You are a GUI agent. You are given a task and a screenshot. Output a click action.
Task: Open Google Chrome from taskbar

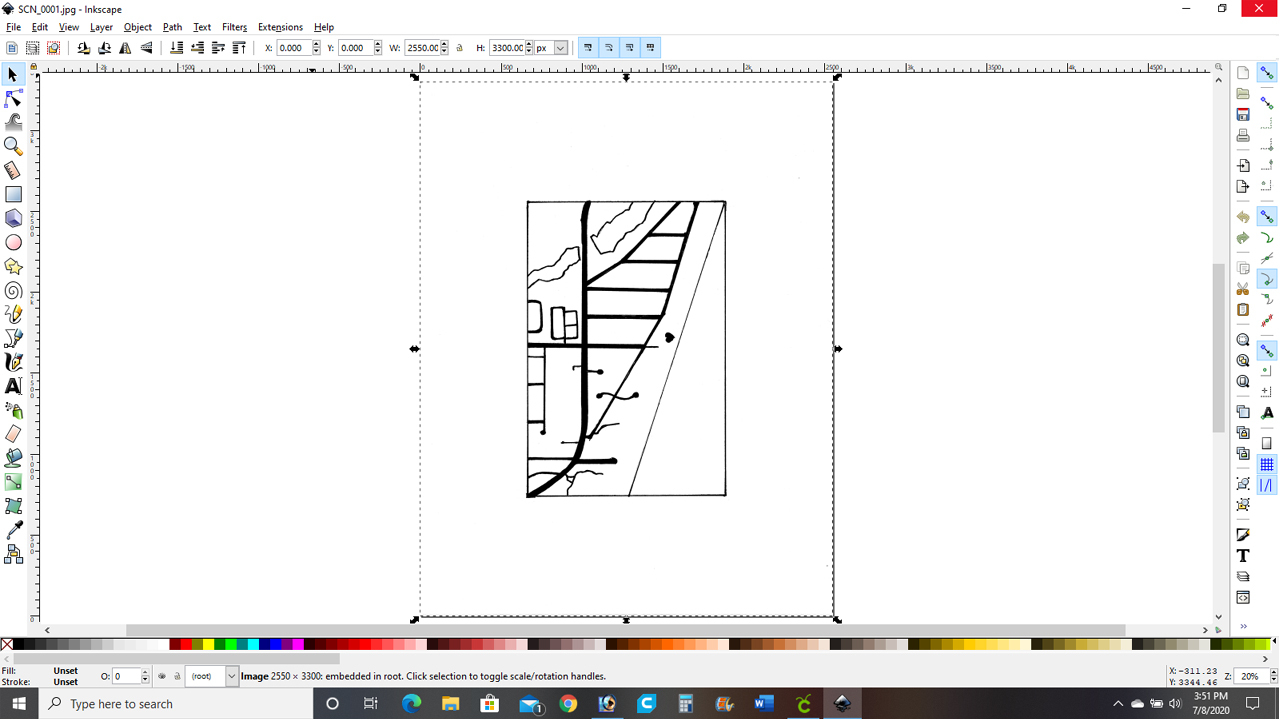point(567,704)
